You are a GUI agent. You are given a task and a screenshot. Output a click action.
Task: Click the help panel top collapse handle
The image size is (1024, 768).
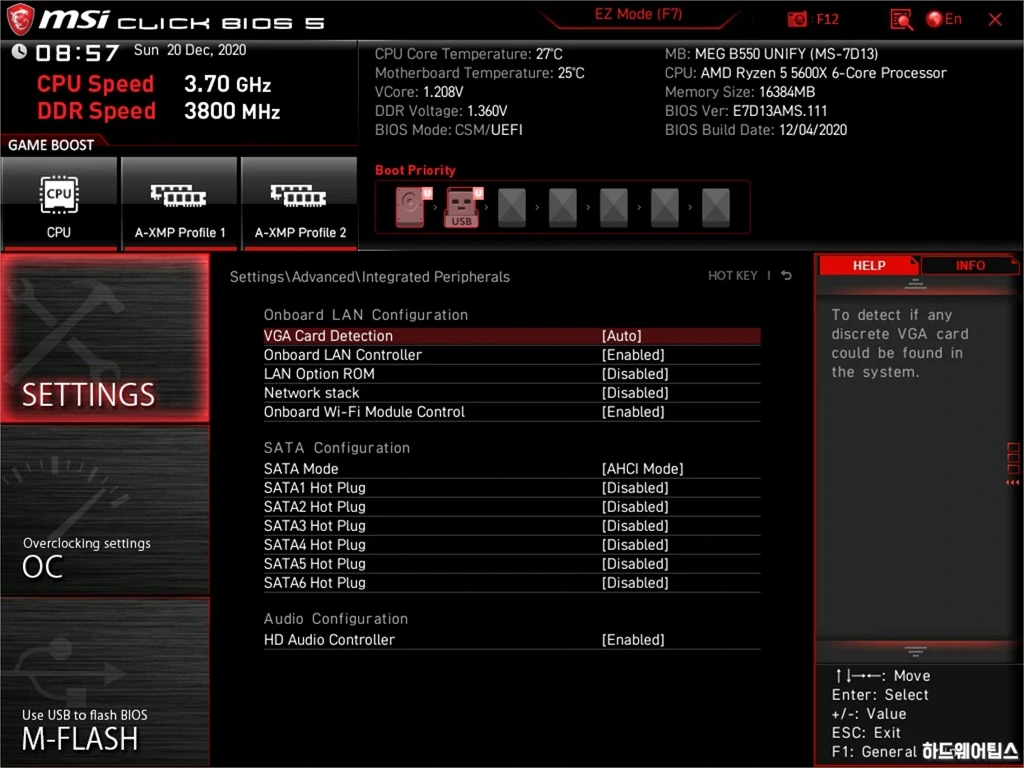(915, 283)
